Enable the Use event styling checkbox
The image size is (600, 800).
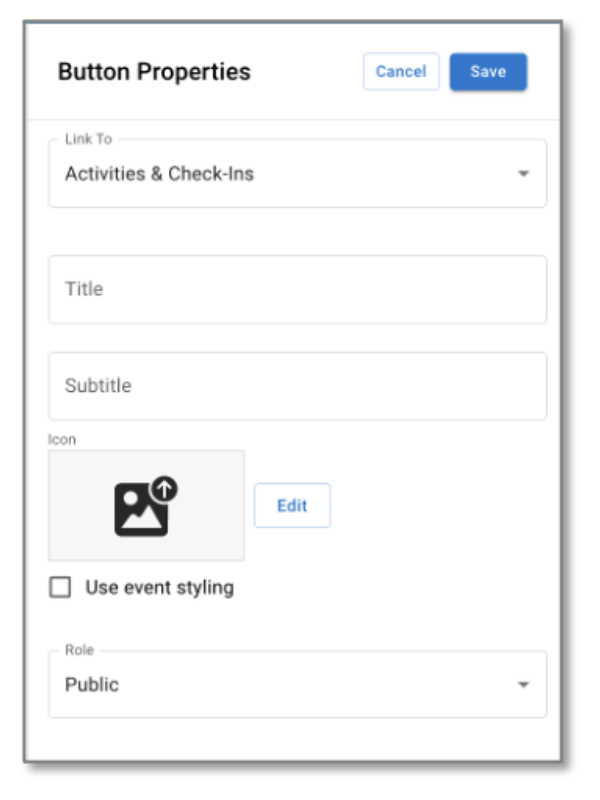pyautogui.click(x=61, y=587)
